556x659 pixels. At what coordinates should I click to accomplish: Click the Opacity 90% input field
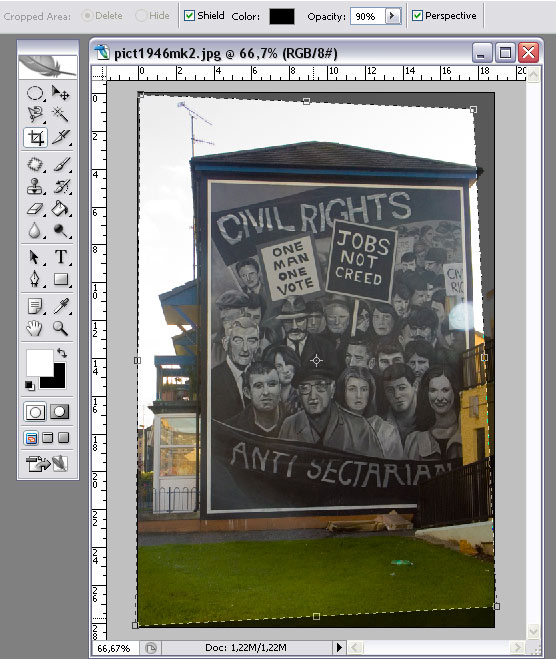coord(368,16)
